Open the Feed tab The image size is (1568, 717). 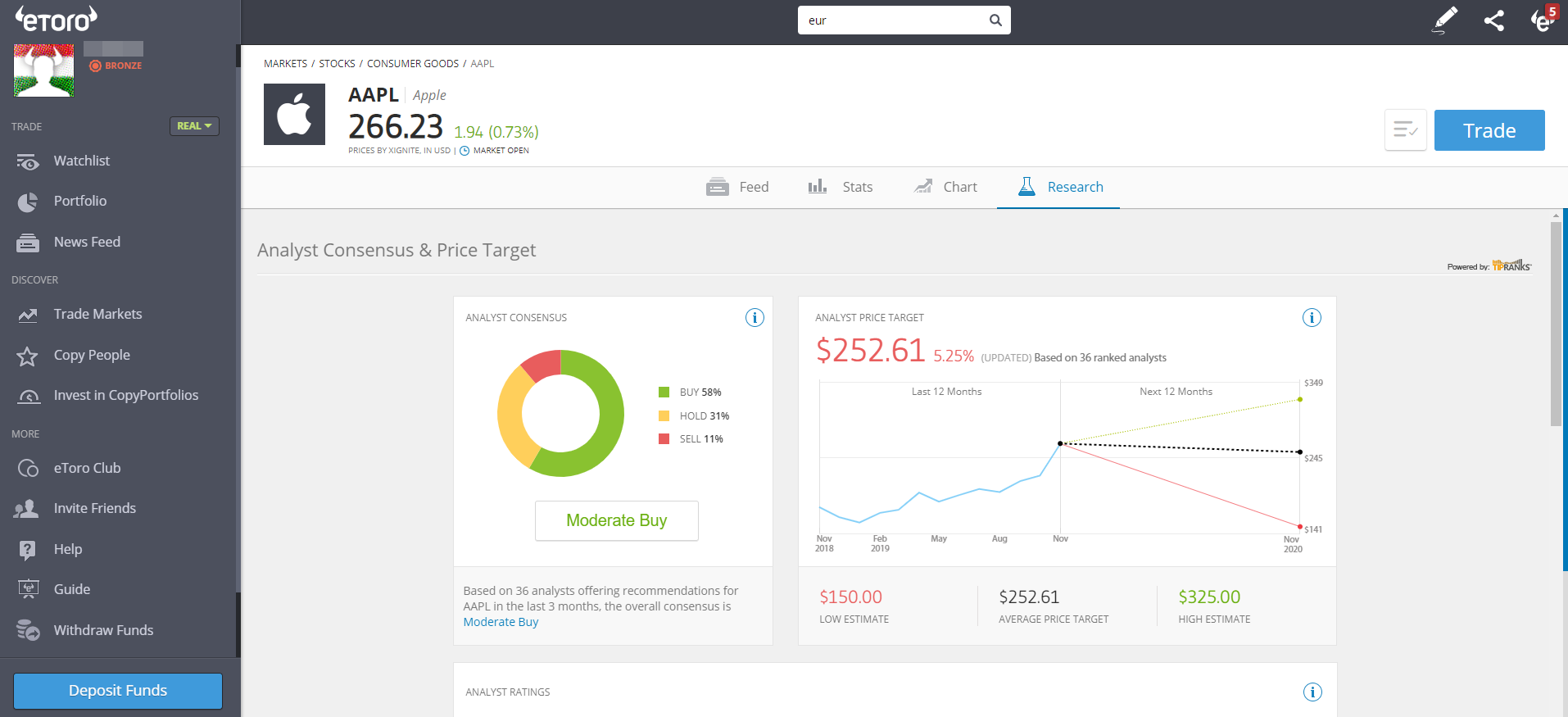[737, 187]
